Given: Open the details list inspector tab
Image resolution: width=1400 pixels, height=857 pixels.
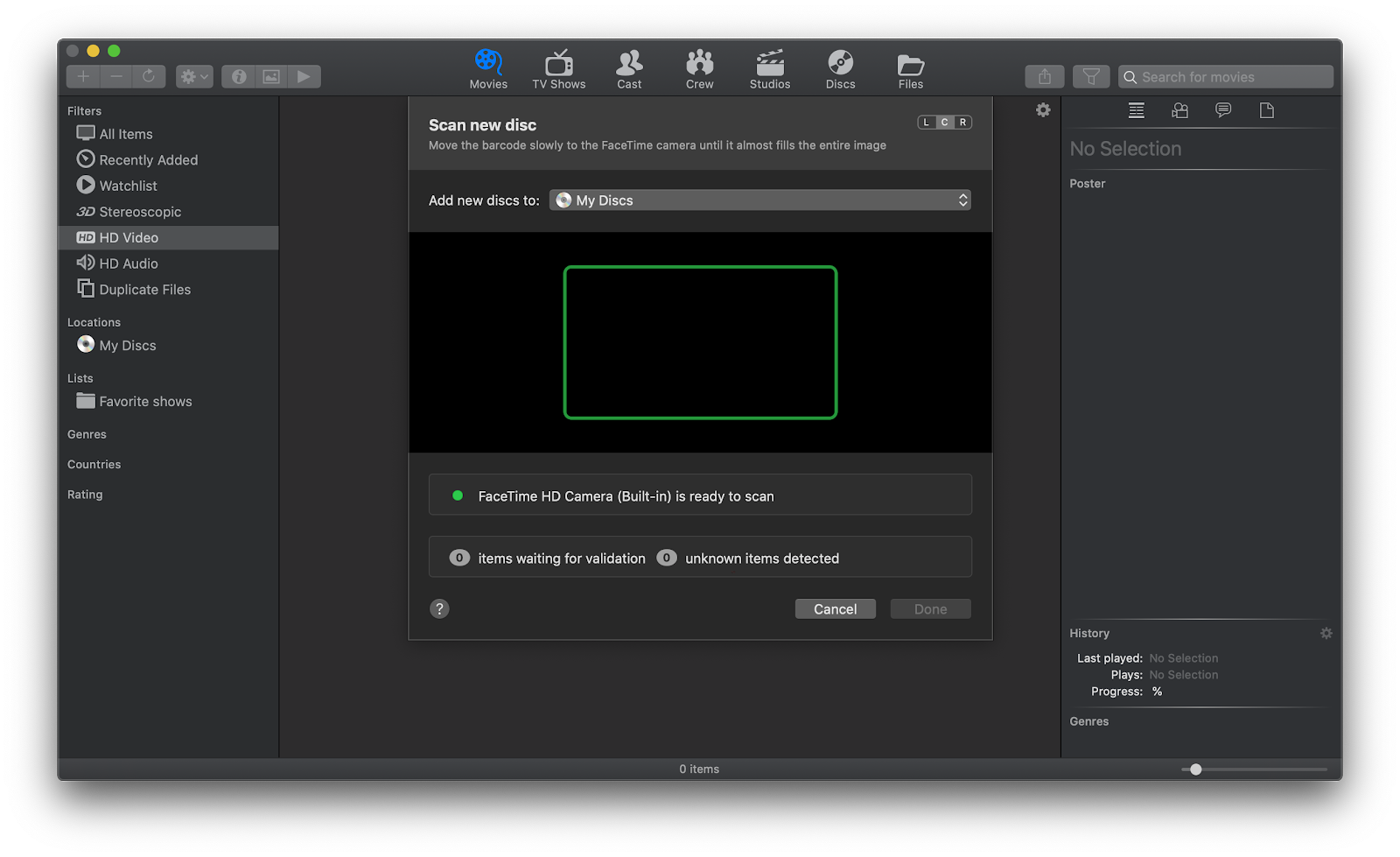Looking at the screenshot, I should 1136,110.
